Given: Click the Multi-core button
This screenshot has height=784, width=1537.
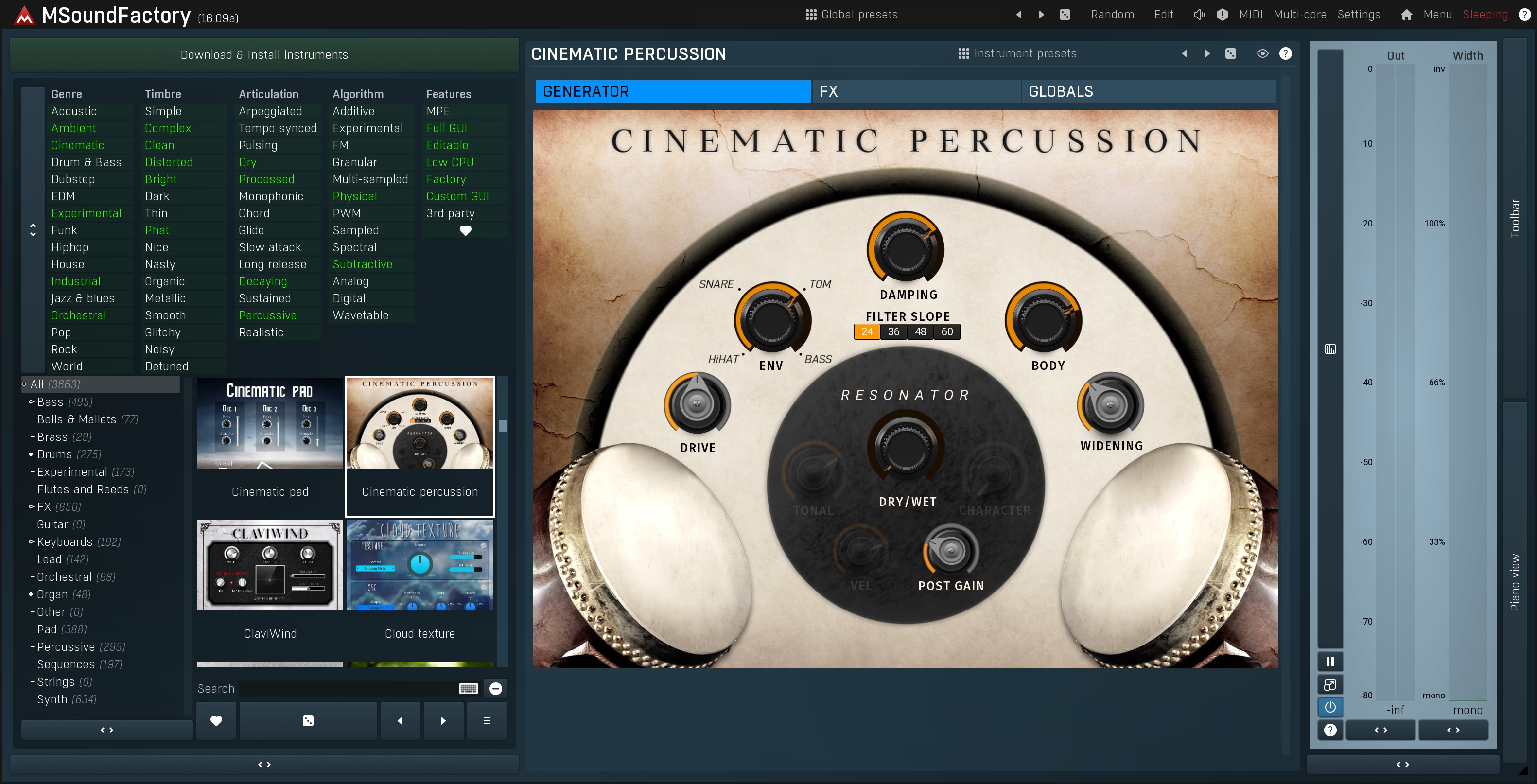Looking at the screenshot, I should tap(1300, 14).
